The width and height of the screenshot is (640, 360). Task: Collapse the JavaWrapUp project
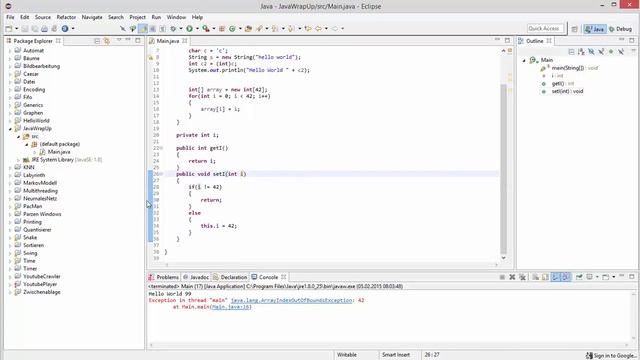pyautogui.click(x=10, y=129)
